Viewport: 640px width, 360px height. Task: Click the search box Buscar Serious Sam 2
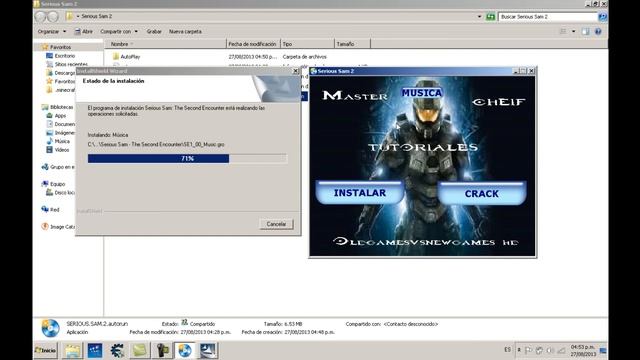click(x=547, y=17)
